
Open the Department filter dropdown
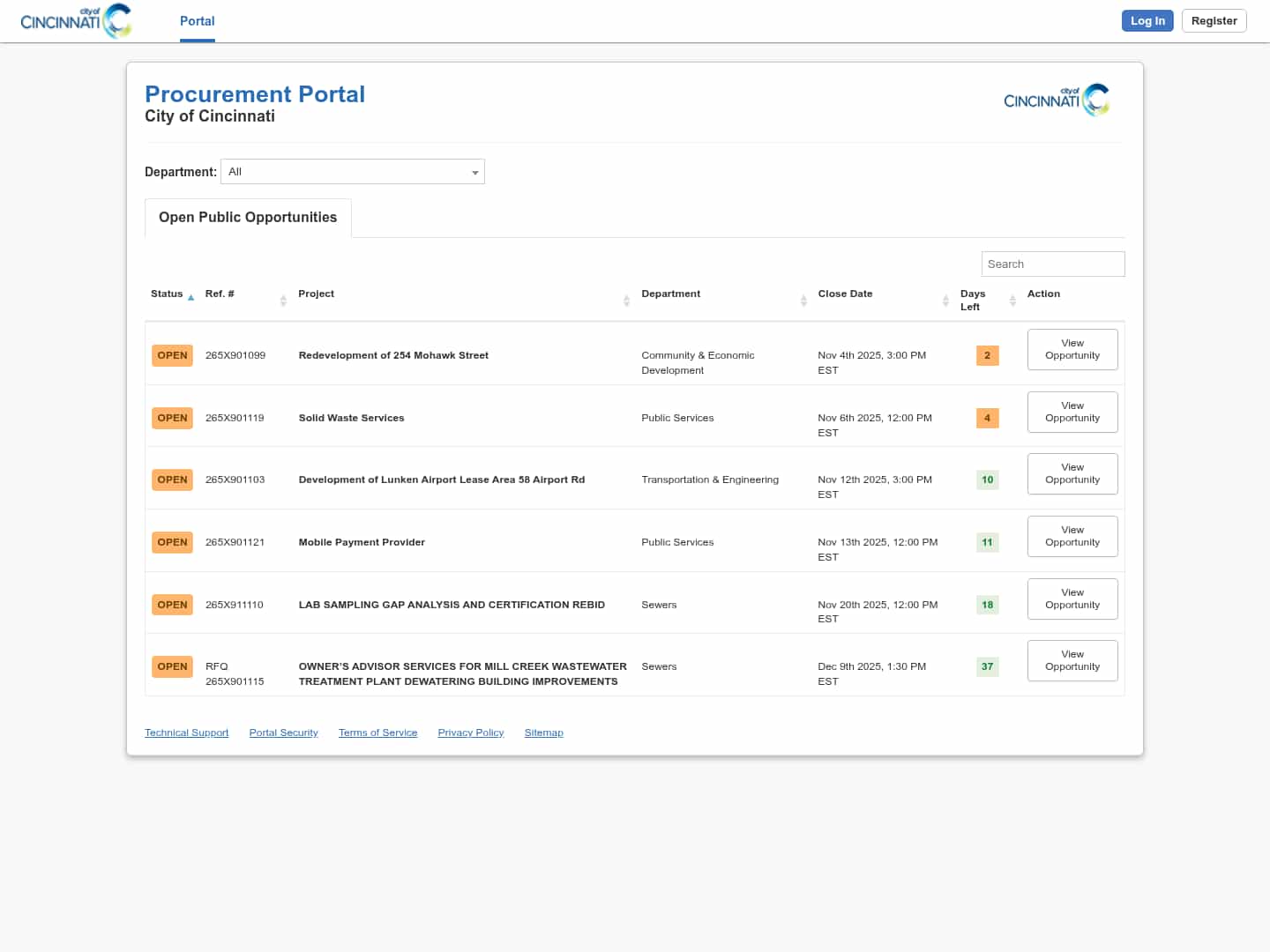353,172
